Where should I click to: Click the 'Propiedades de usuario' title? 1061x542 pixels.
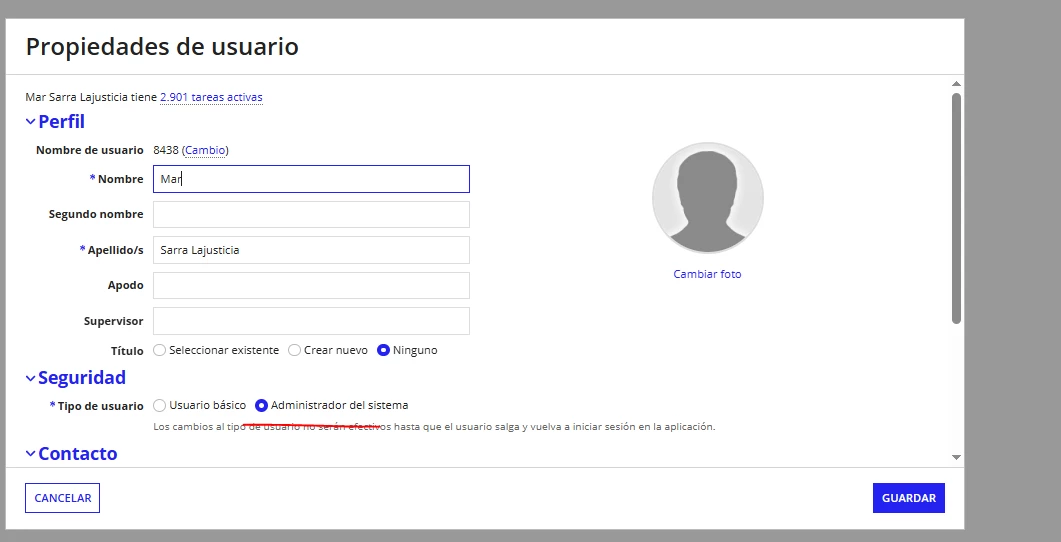(x=162, y=47)
